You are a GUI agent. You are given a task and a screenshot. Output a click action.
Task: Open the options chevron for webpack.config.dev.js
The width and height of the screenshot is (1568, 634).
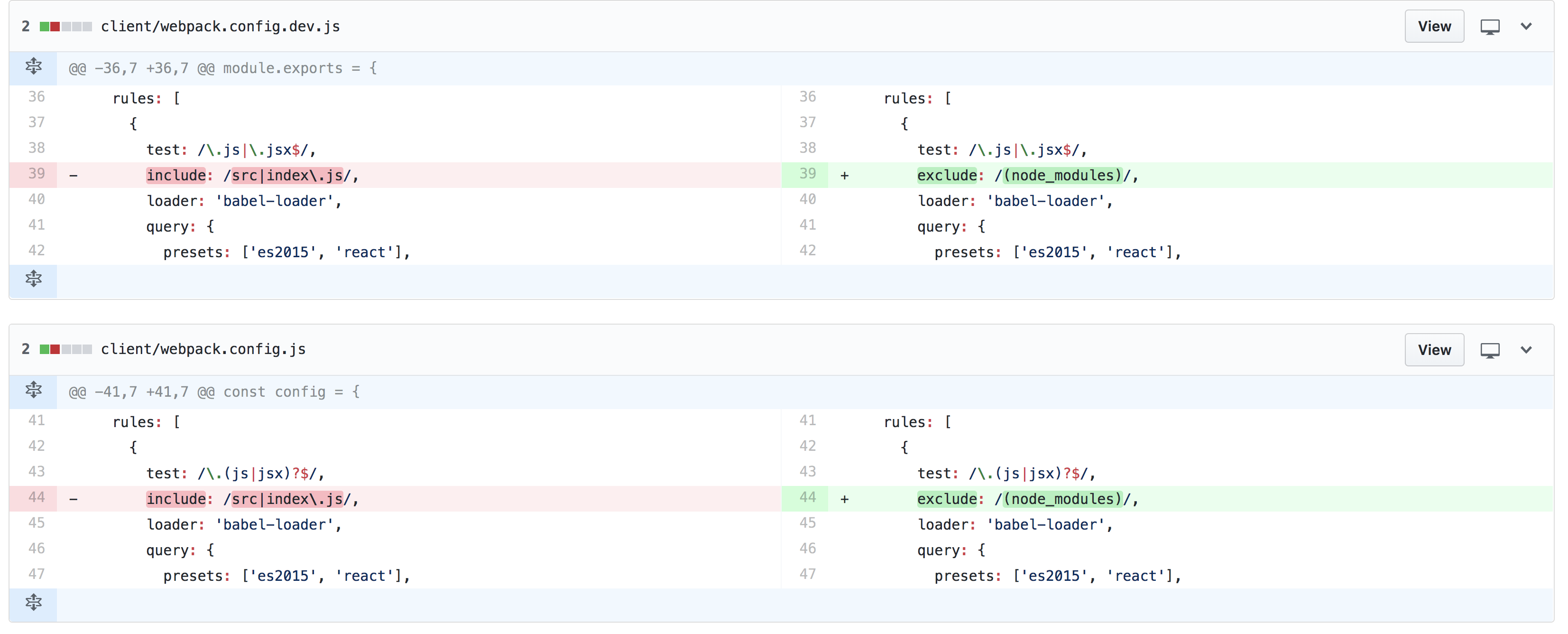(x=1527, y=26)
